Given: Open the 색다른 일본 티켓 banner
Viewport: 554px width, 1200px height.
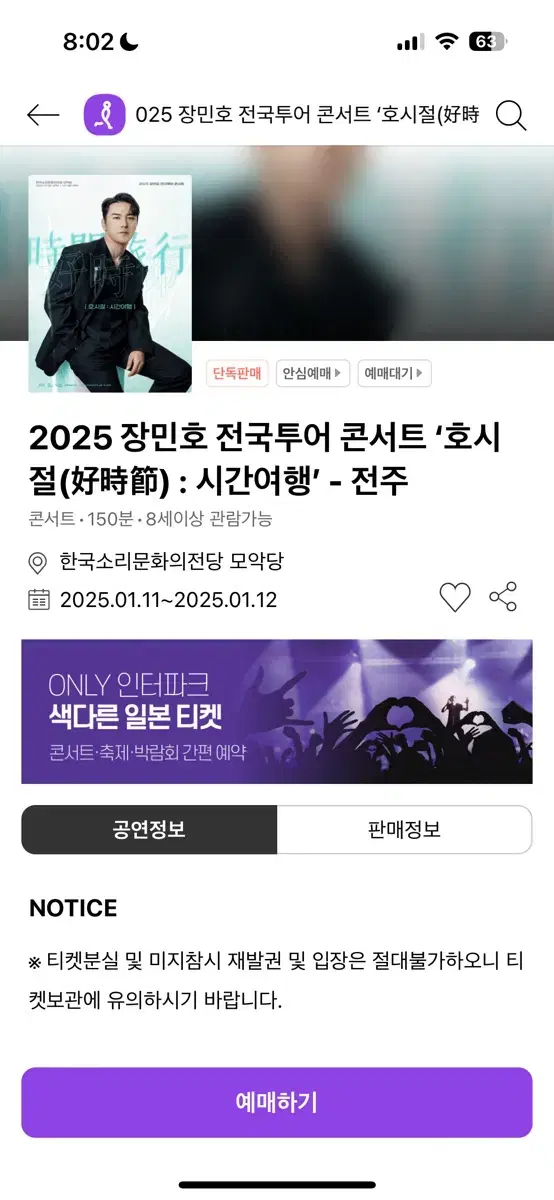Looking at the screenshot, I should (x=277, y=712).
